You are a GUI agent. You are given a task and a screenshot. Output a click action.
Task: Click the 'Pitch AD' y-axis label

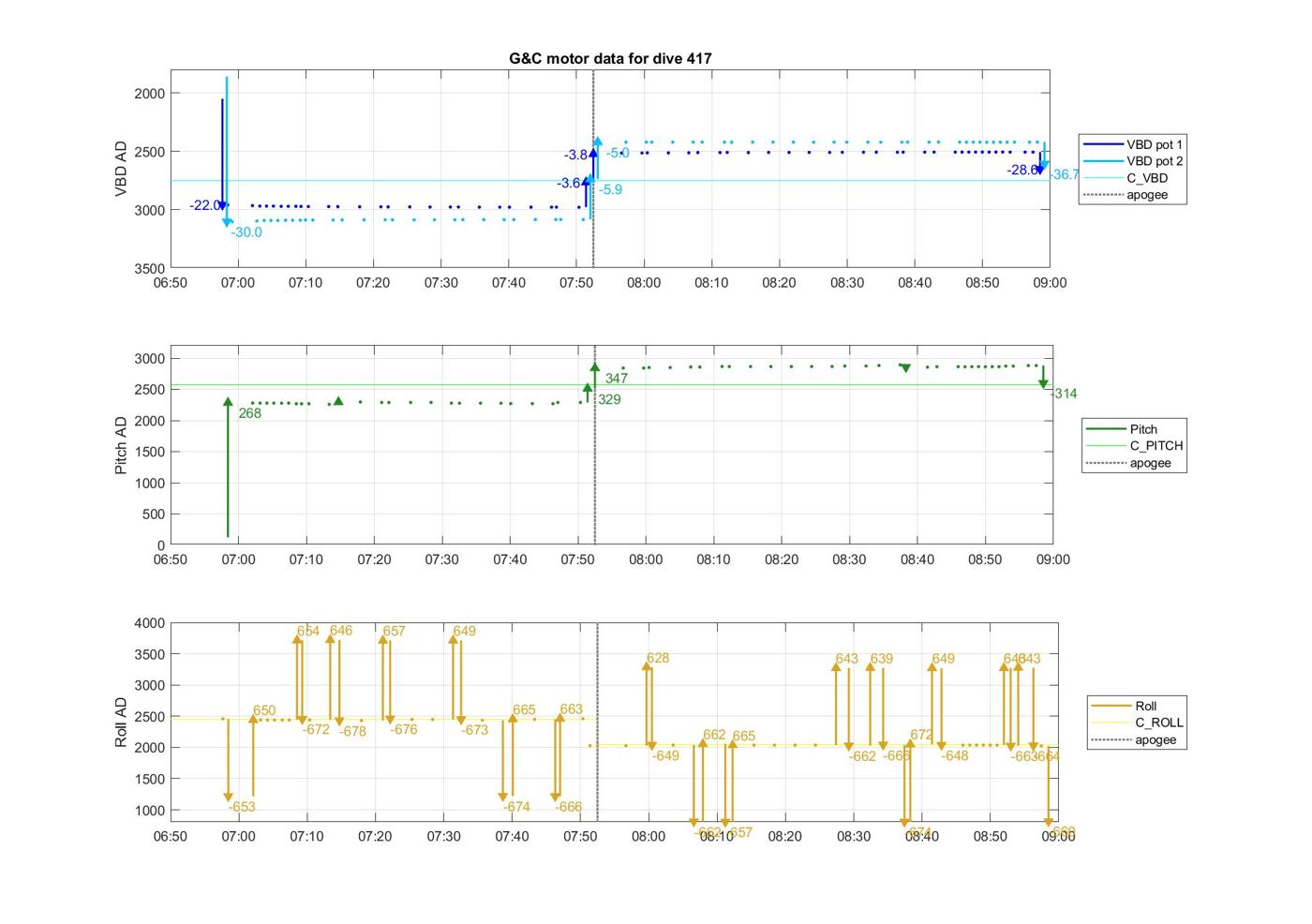point(121,445)
